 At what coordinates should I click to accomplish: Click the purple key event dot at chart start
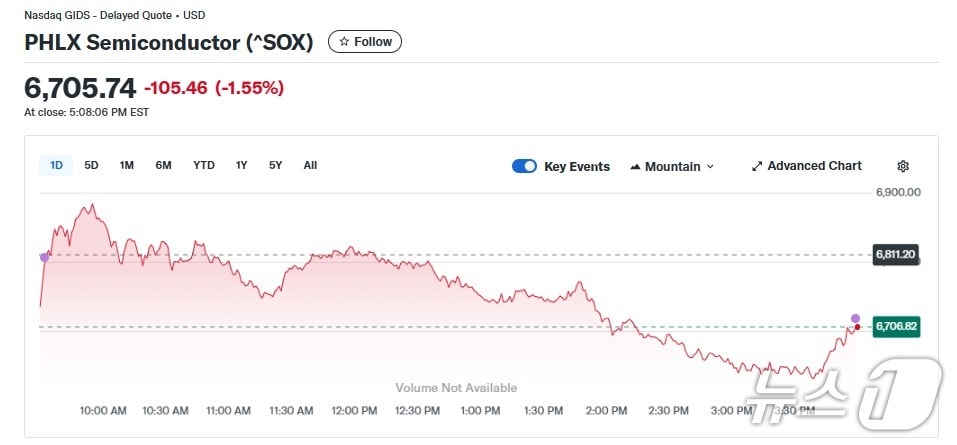point(44,257)
